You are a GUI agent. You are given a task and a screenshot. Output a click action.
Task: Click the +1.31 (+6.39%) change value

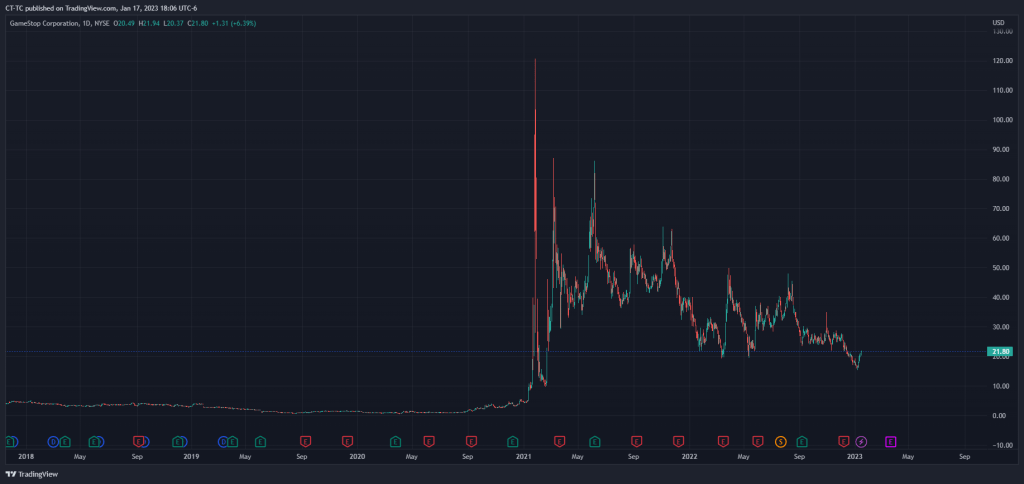[232, 22]
